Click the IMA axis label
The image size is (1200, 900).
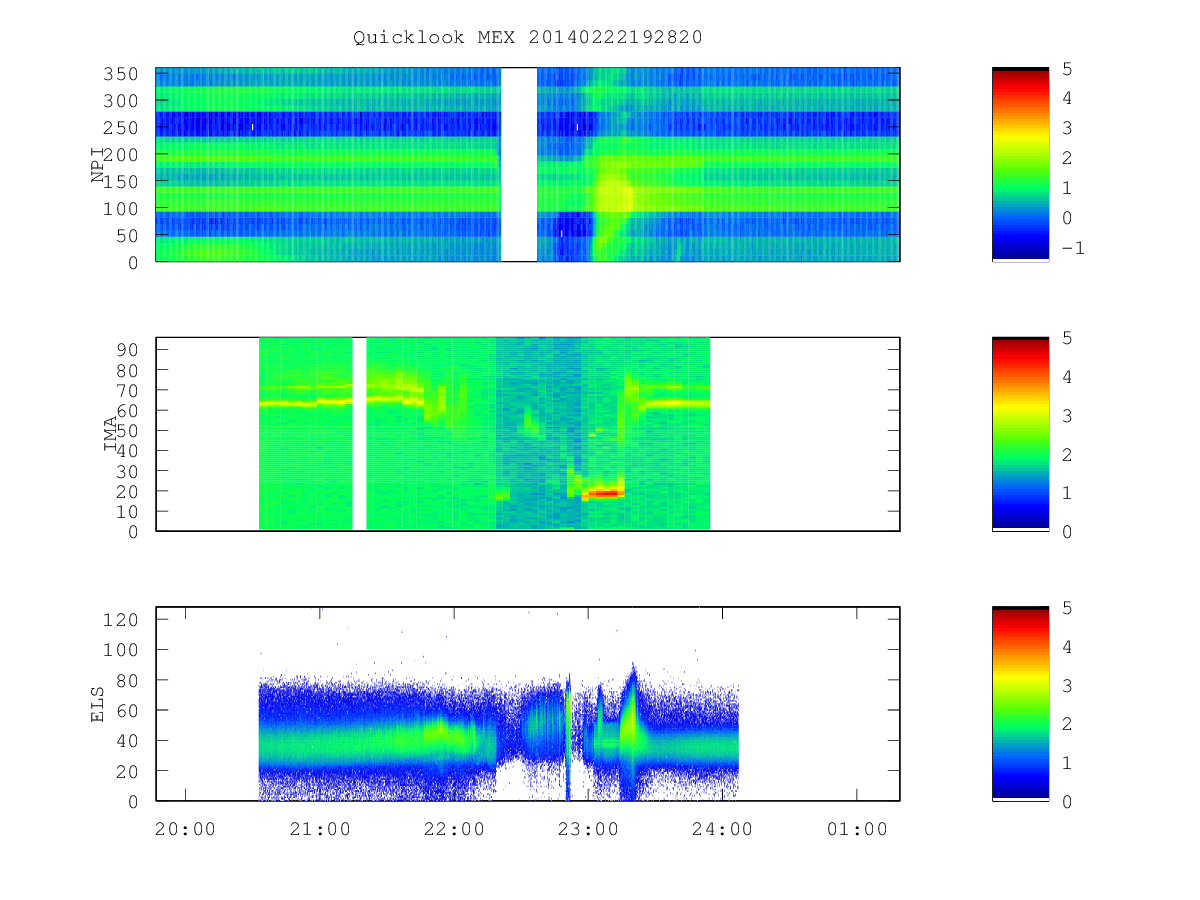point(112,435)
